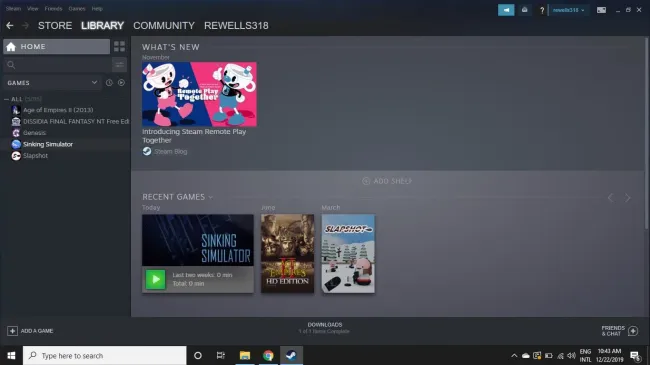The width and height of the screenshot is (650, 365).
Task: Open the COMMUNITY tab
Action: pos(164,26)
